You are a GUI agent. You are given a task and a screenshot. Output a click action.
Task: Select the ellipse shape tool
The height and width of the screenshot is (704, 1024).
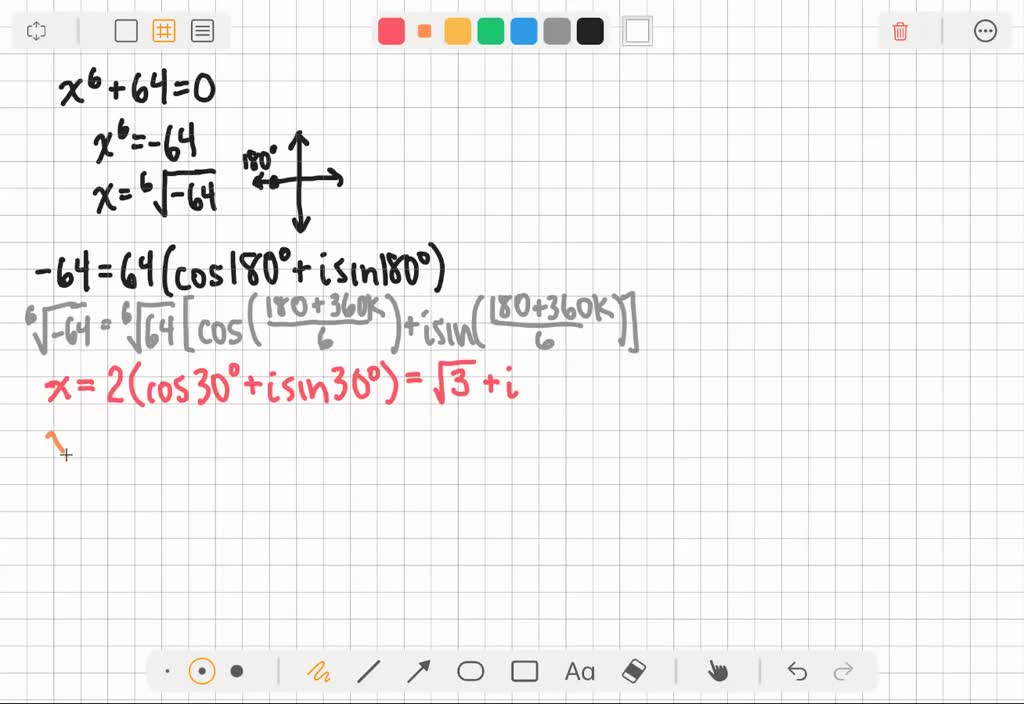click(x=471, y=671)
